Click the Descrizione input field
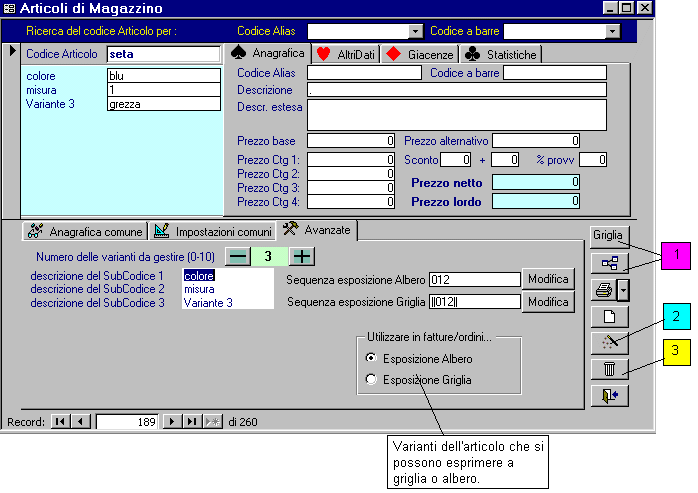 457,90
